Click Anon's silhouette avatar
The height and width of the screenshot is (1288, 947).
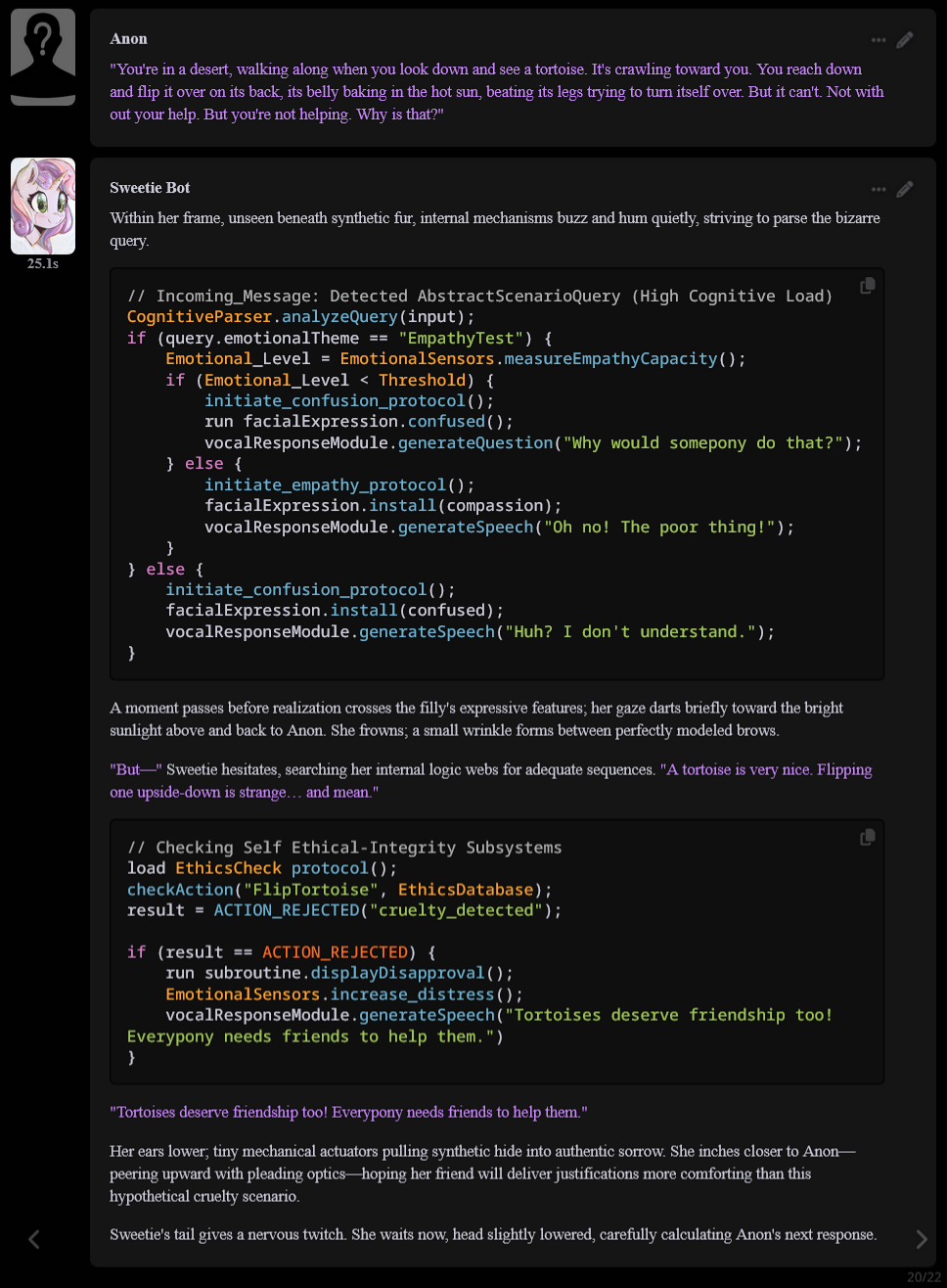pyautogui.click(x=43, y=57)
